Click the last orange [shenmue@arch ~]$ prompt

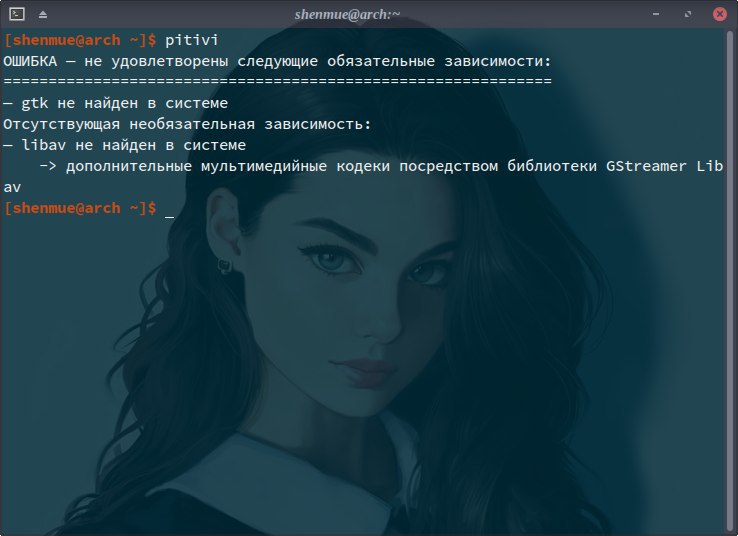pos(80,208)
